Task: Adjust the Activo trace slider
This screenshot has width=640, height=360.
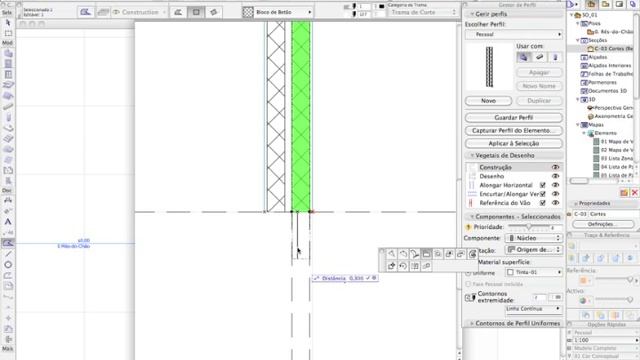Action: click(614, 300)
